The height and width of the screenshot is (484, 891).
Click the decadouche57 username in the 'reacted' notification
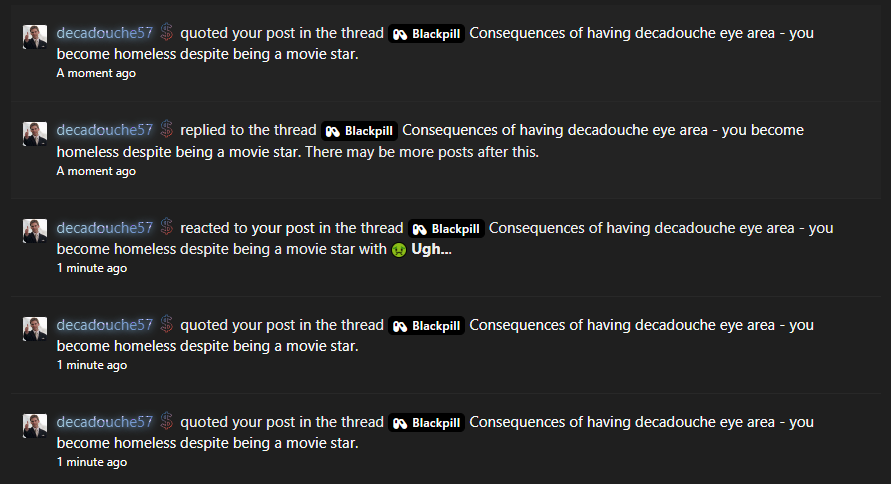pyautogui.click(x=105, y=228)
